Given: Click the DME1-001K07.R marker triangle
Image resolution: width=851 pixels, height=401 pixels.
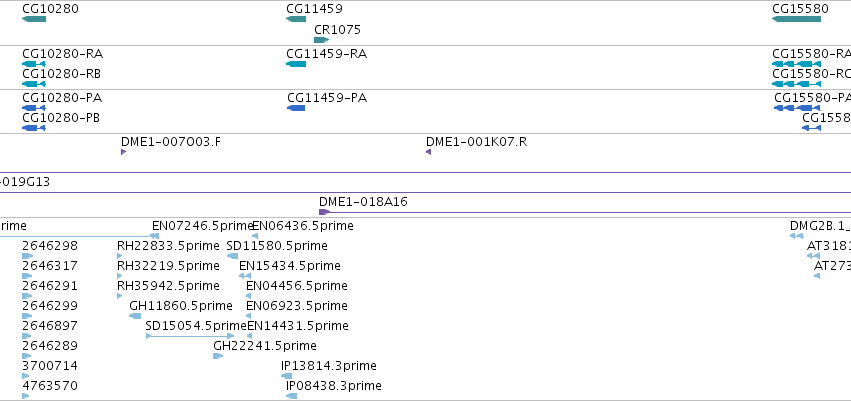Looking at the screenshot, I should tap(429, 152).
